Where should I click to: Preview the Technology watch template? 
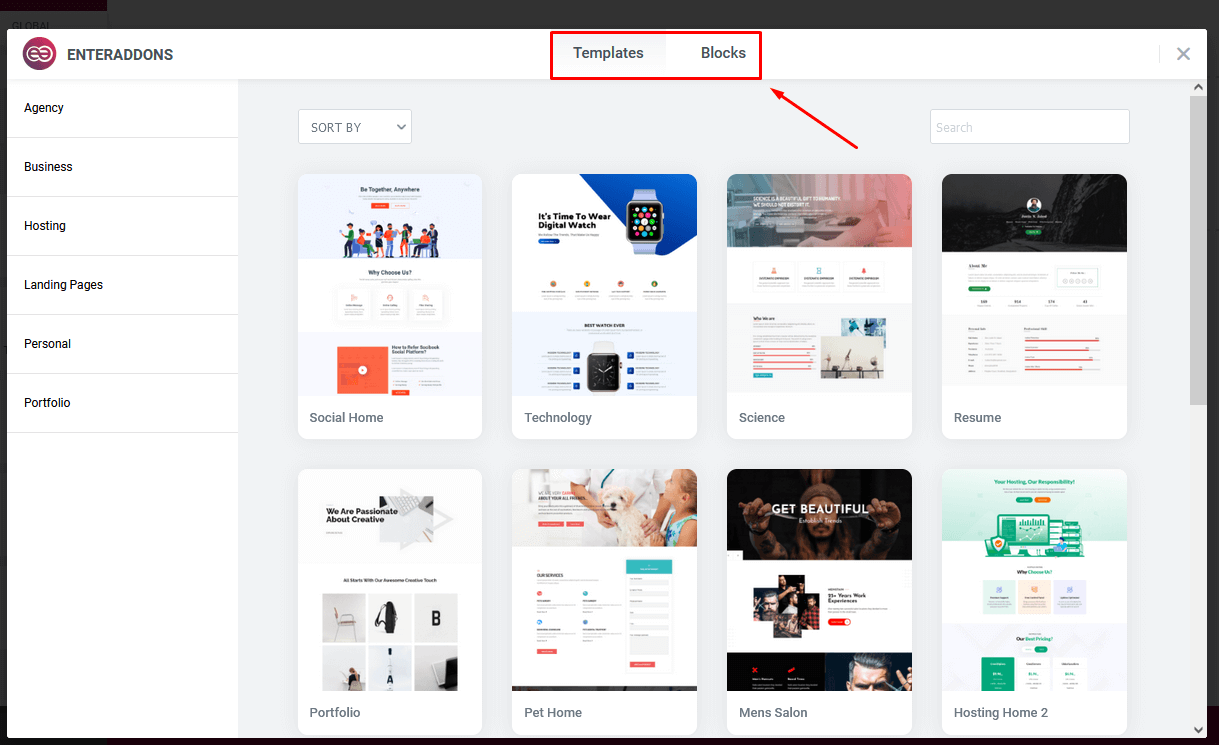604,285
